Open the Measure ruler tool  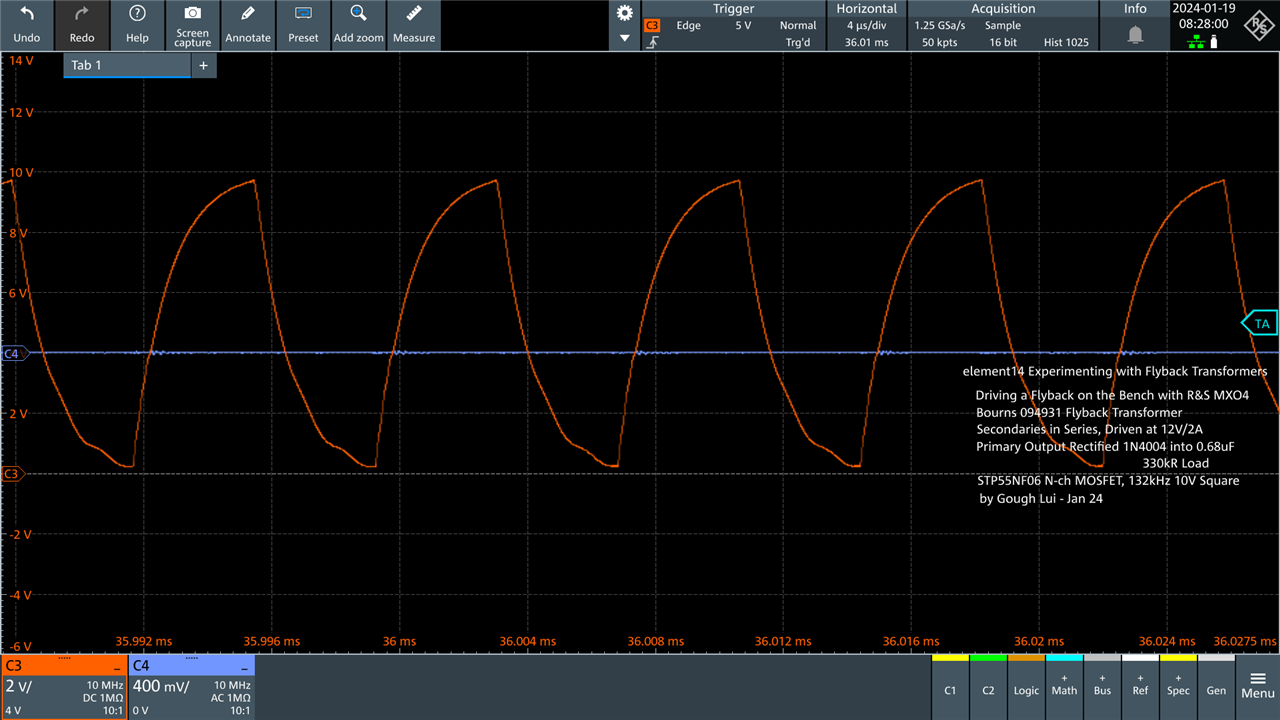(x=414, y=25)
